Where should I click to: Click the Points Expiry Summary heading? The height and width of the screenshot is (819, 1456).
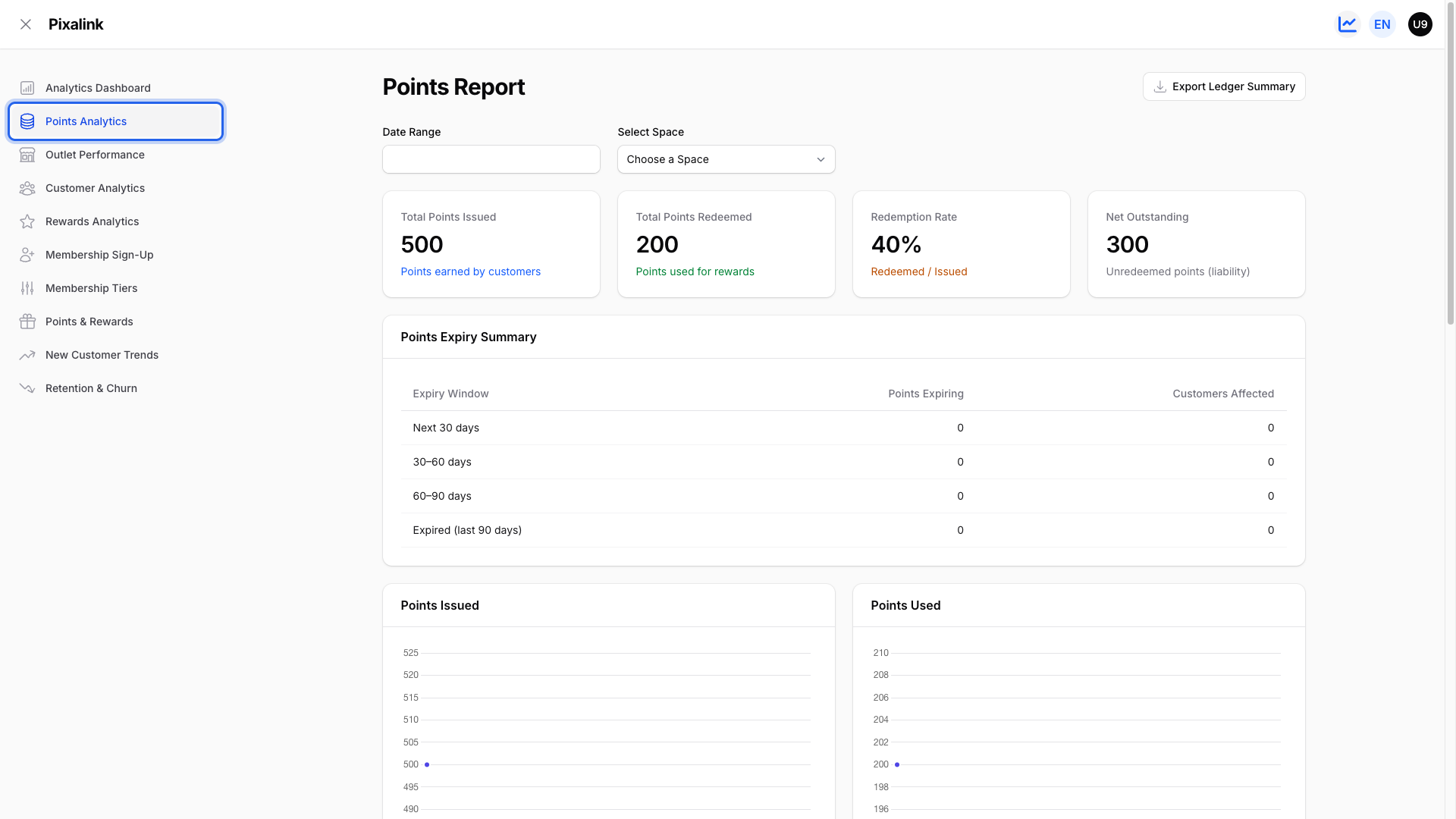click(469, 337)
